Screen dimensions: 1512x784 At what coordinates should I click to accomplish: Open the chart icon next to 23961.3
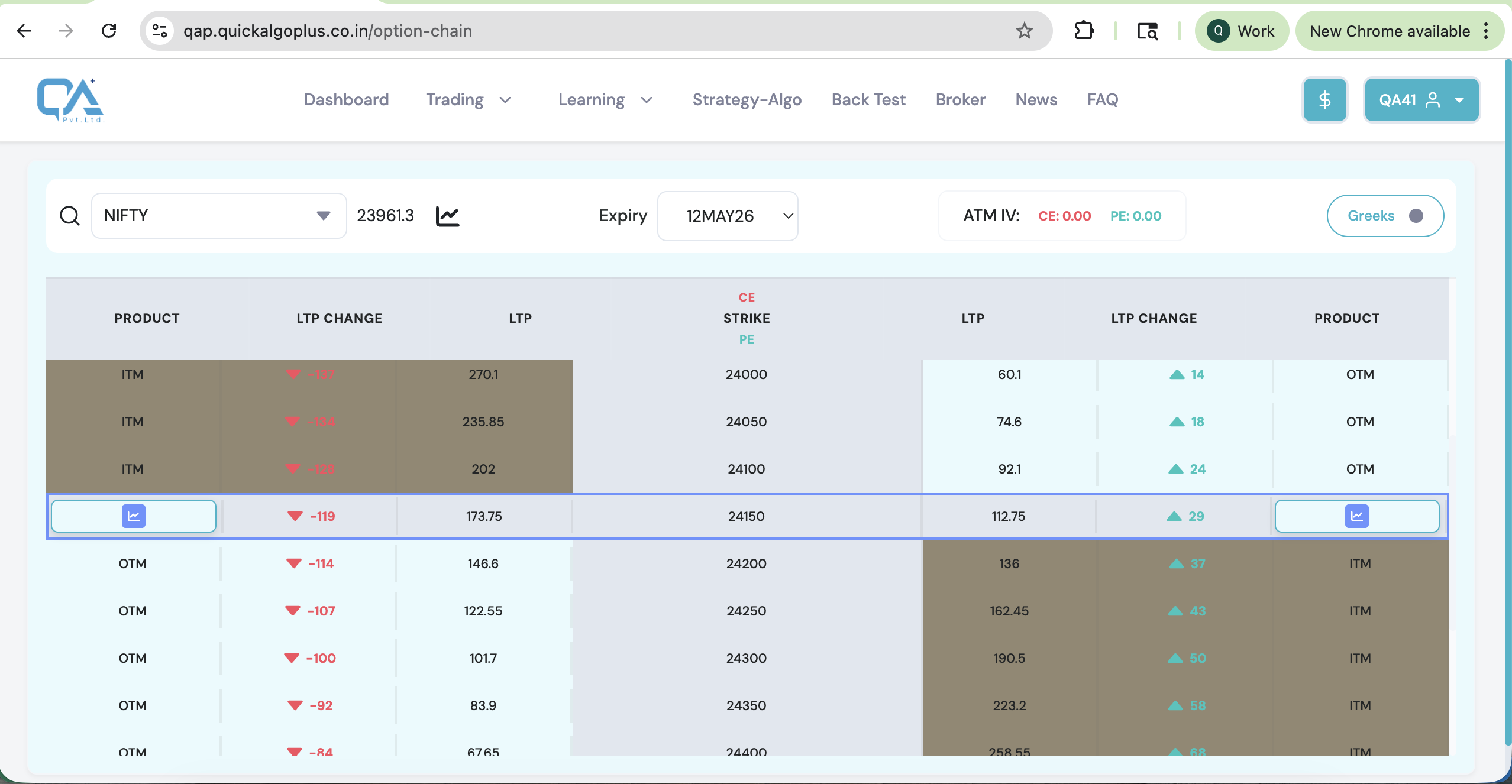click(x=447, y=216)
